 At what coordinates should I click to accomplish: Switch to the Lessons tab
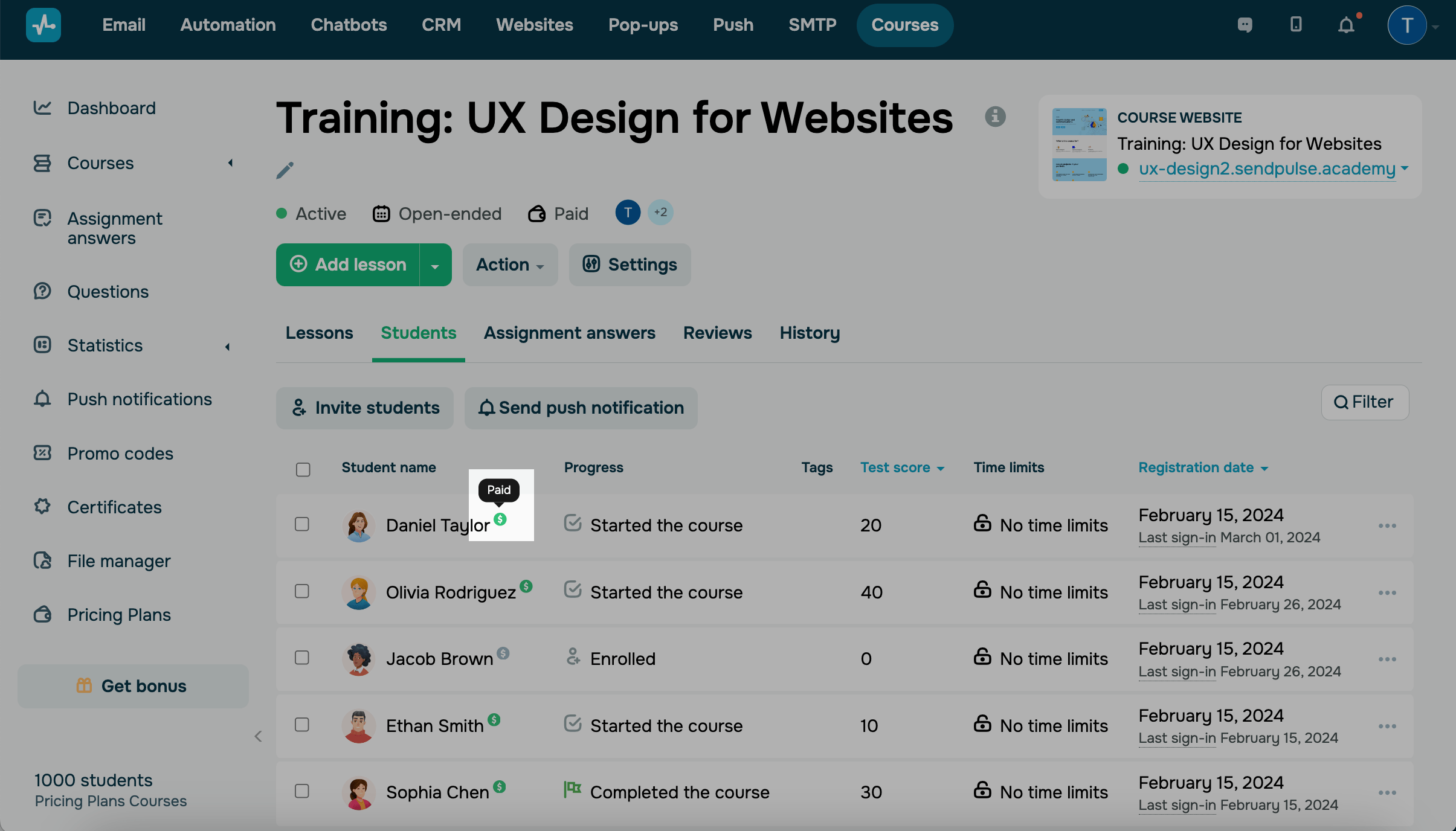[x=319, y=333]
